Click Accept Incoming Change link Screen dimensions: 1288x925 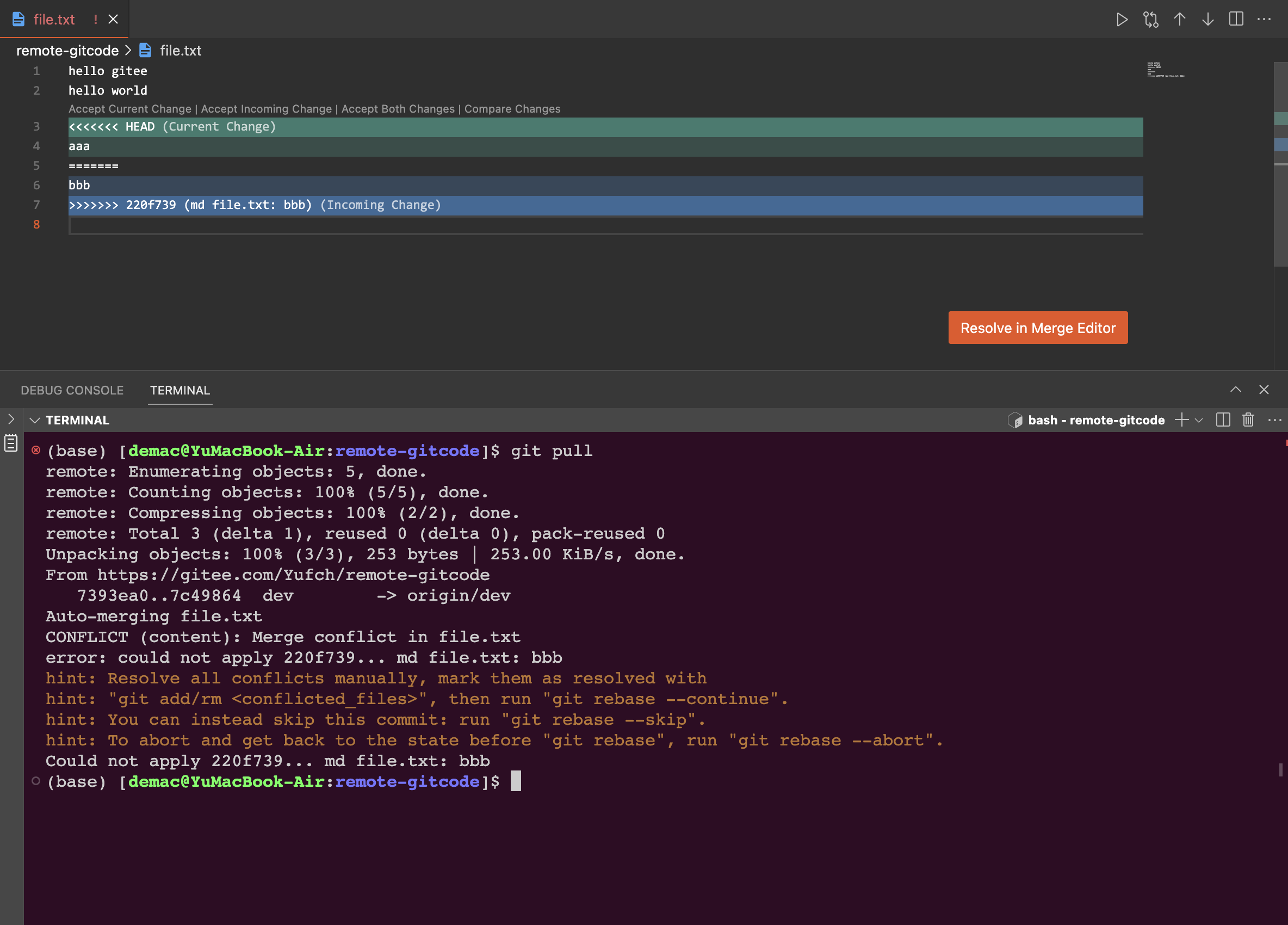pos(266,108)
